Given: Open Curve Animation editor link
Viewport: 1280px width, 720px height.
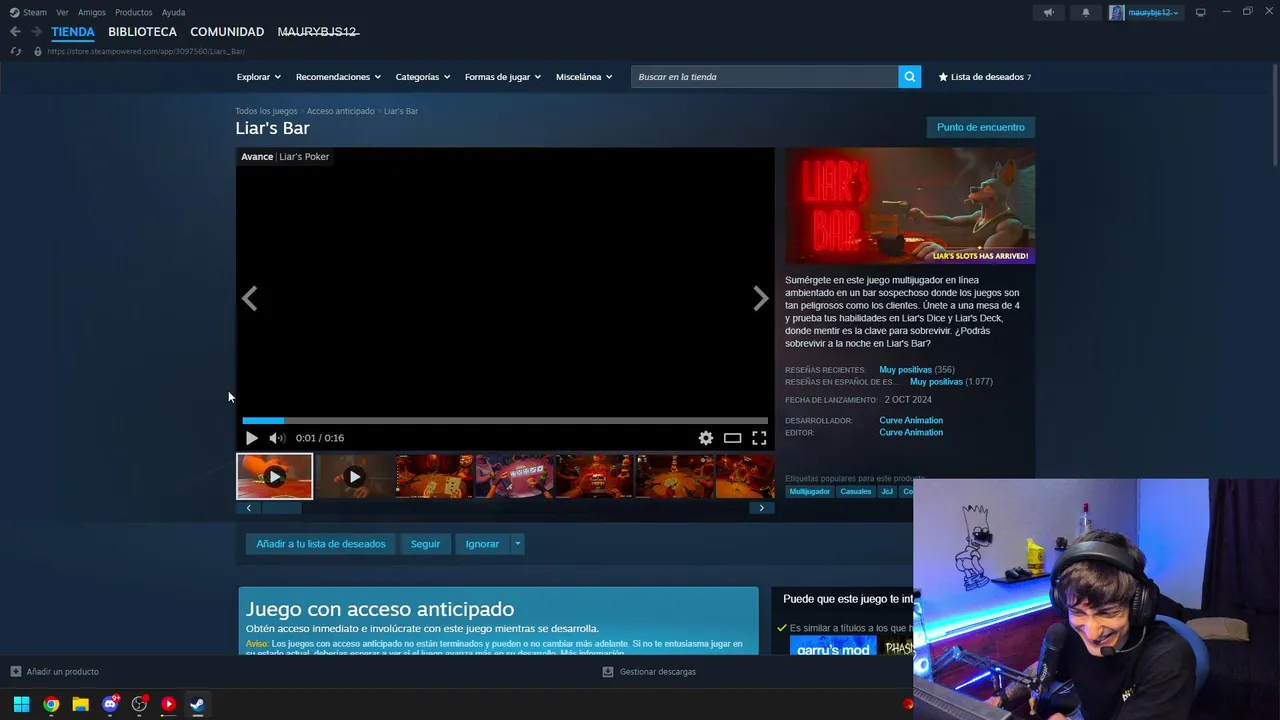Looking at the screenshot, I should click(x=911, y=433).
